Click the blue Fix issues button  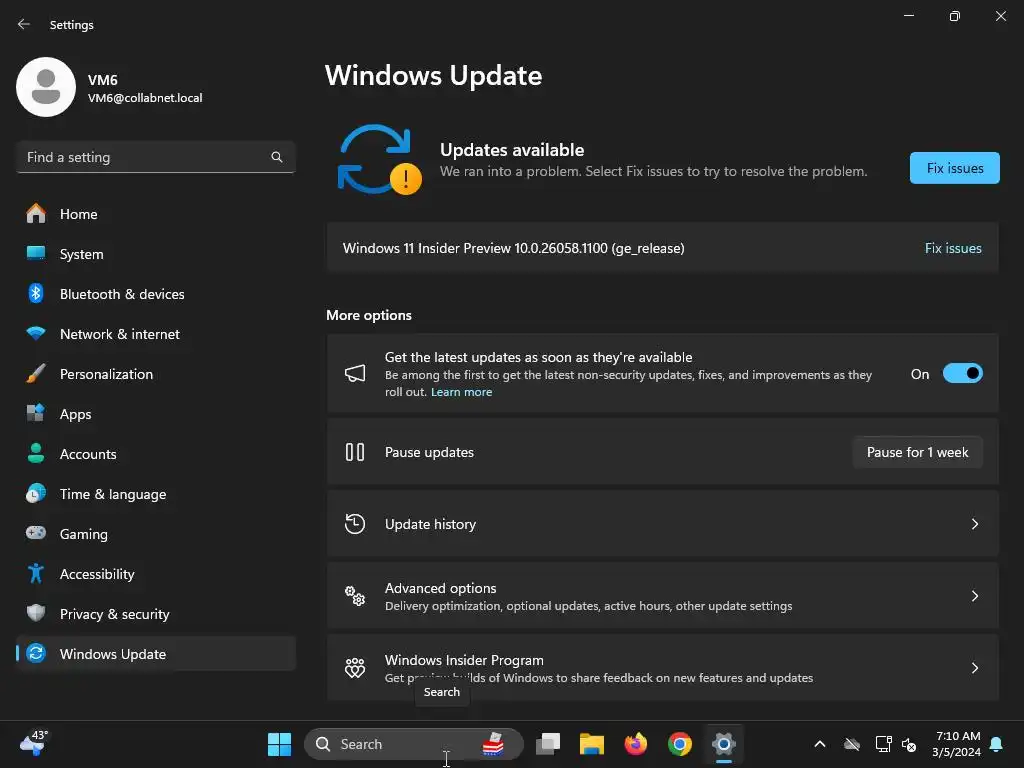[955, 168]
